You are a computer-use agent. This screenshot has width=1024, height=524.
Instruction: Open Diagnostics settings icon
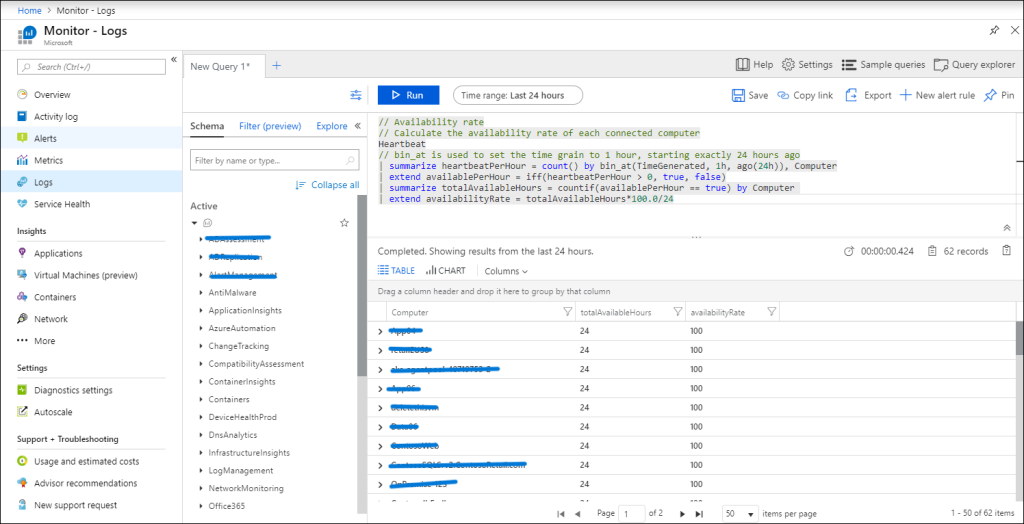pyautogui.click(x=23, y=390)
